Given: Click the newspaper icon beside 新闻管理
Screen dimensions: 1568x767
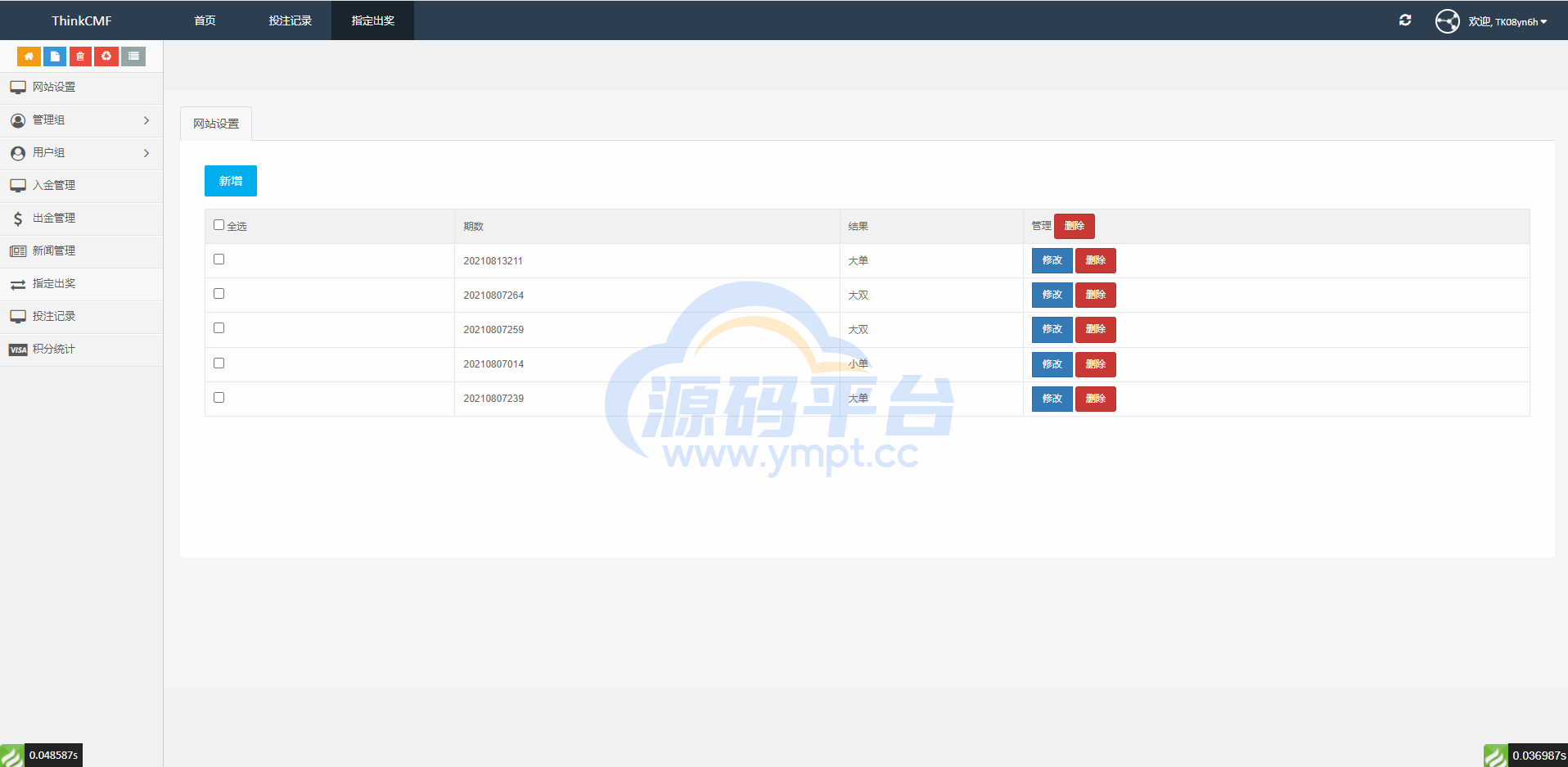Looking at the screenshot, I should click(18, 251).
